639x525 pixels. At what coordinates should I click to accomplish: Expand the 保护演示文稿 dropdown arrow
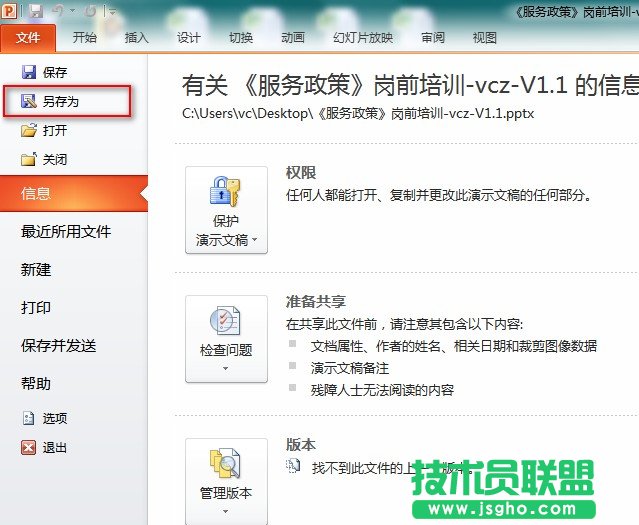pyautogui.click(x=255, y=239)
